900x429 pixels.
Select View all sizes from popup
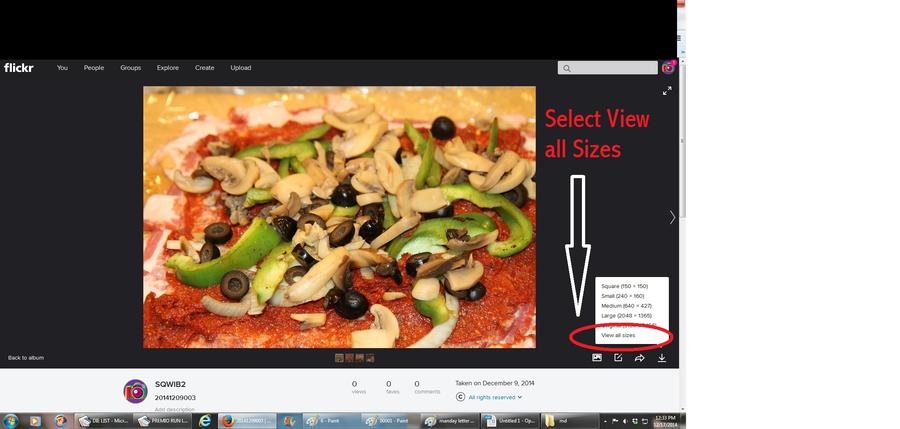click(618, 335)
